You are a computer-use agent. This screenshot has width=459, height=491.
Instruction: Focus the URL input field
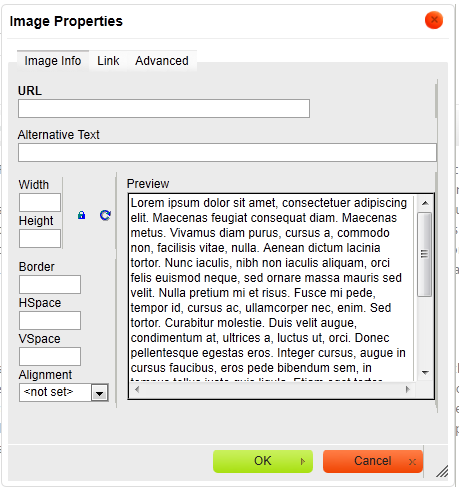pos(164,108)
